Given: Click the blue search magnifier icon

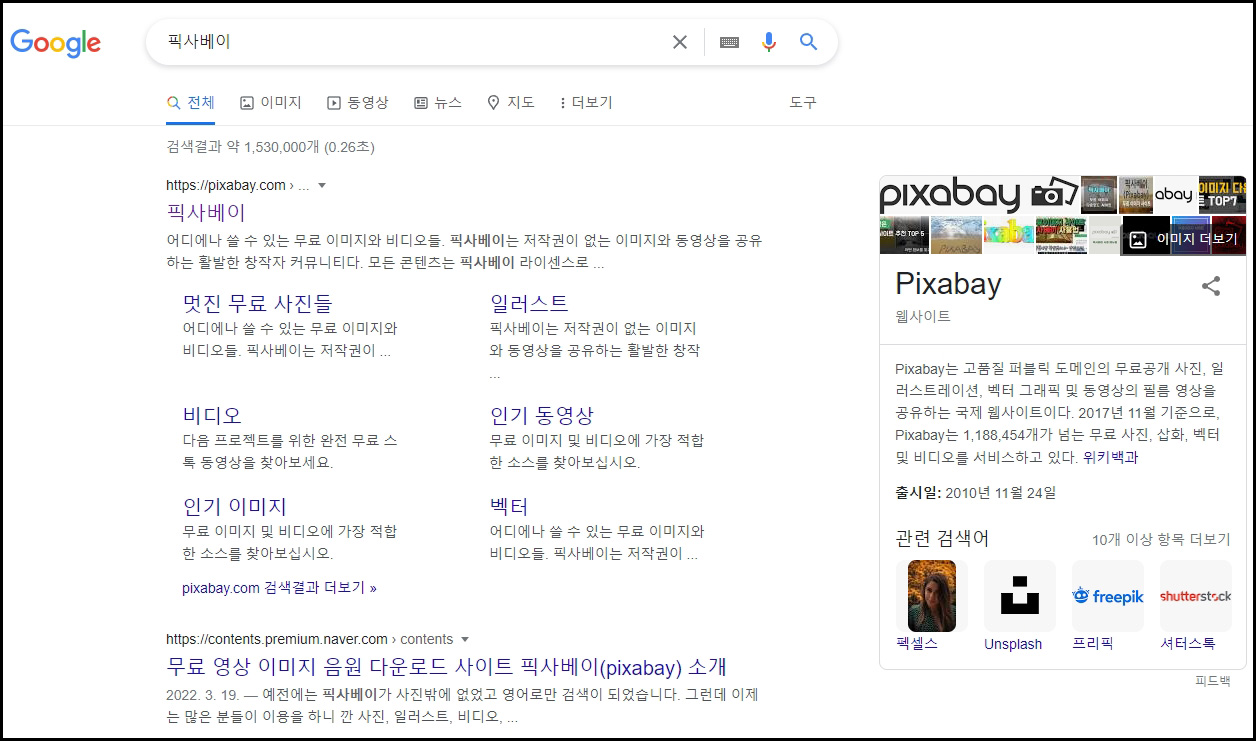Looking at the screenshot, I should tap(808, 42).
